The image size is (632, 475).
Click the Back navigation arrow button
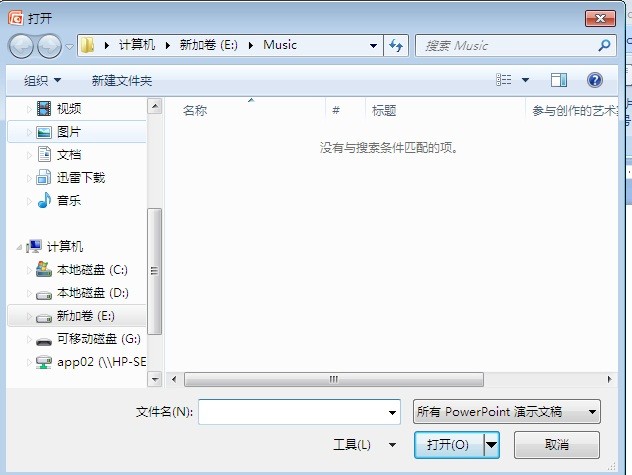21,46
